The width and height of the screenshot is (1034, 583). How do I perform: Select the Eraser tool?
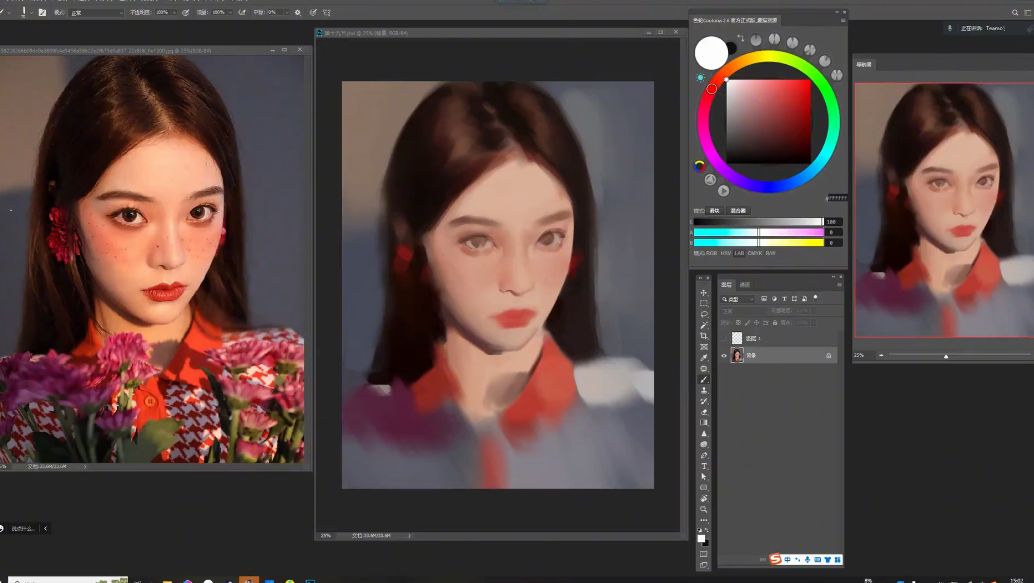pos(704,412)
